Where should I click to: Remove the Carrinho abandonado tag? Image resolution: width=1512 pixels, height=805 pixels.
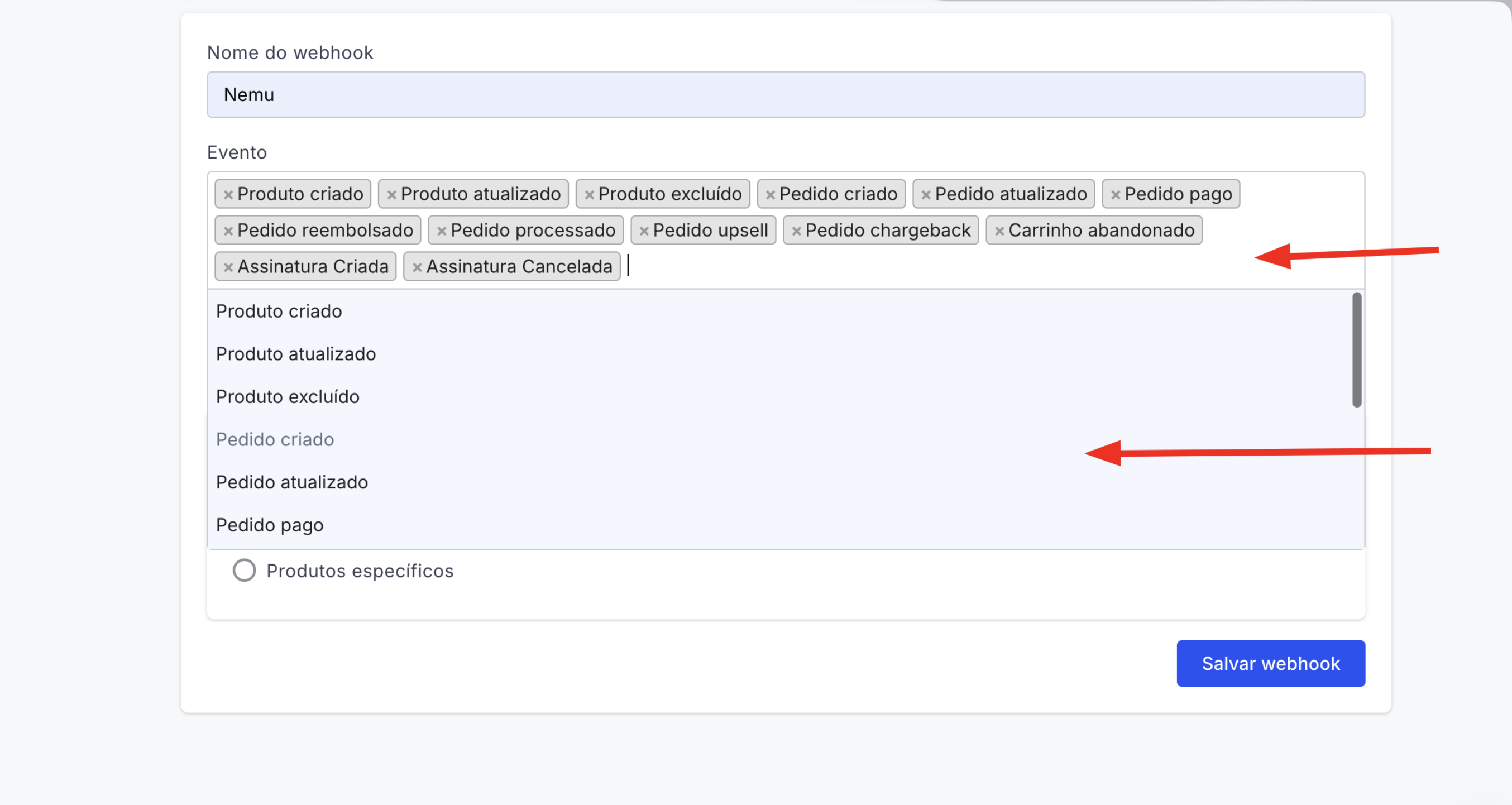click(999, 231)
